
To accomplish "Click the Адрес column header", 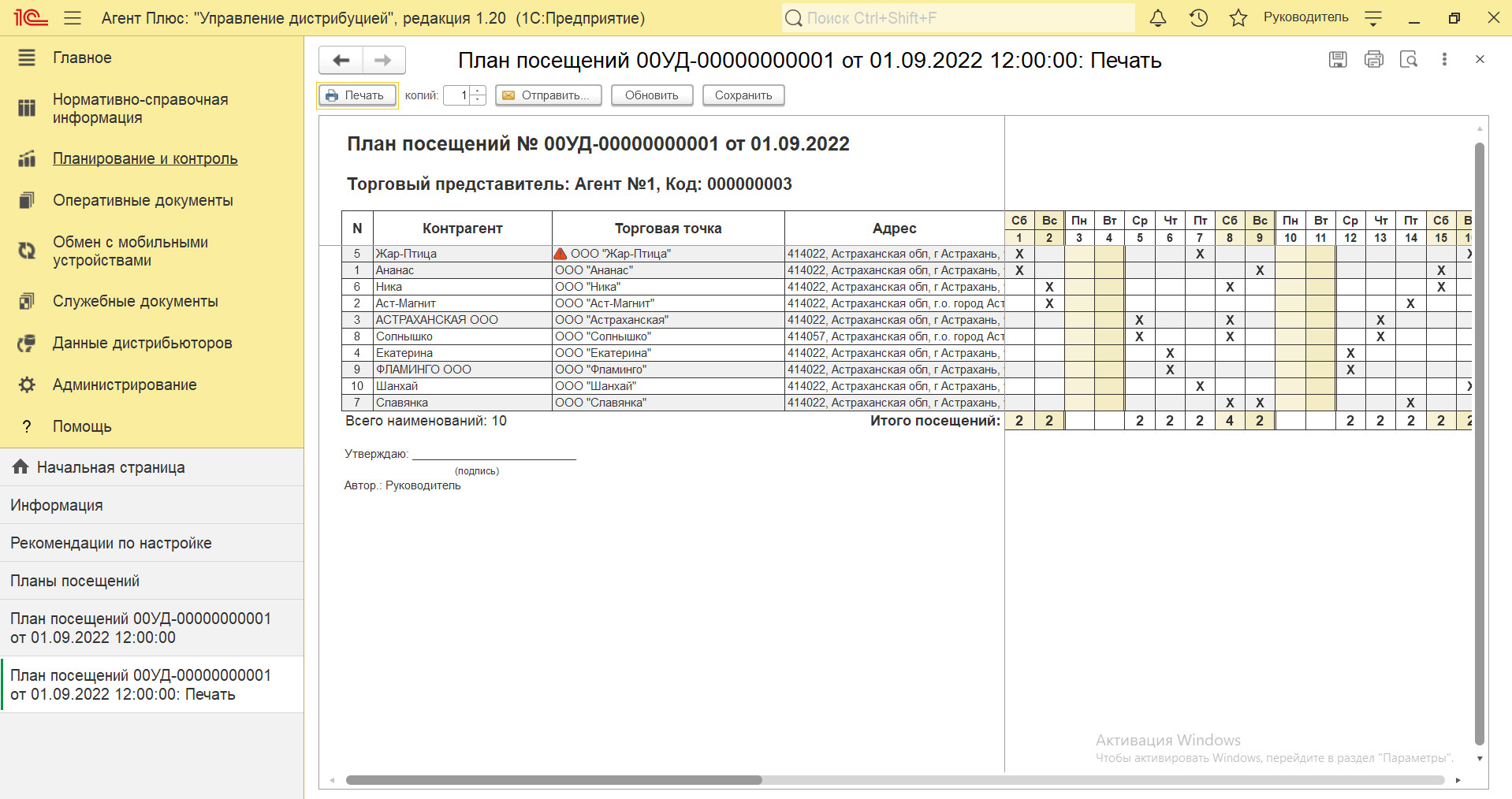I will [x=895, y=229].
